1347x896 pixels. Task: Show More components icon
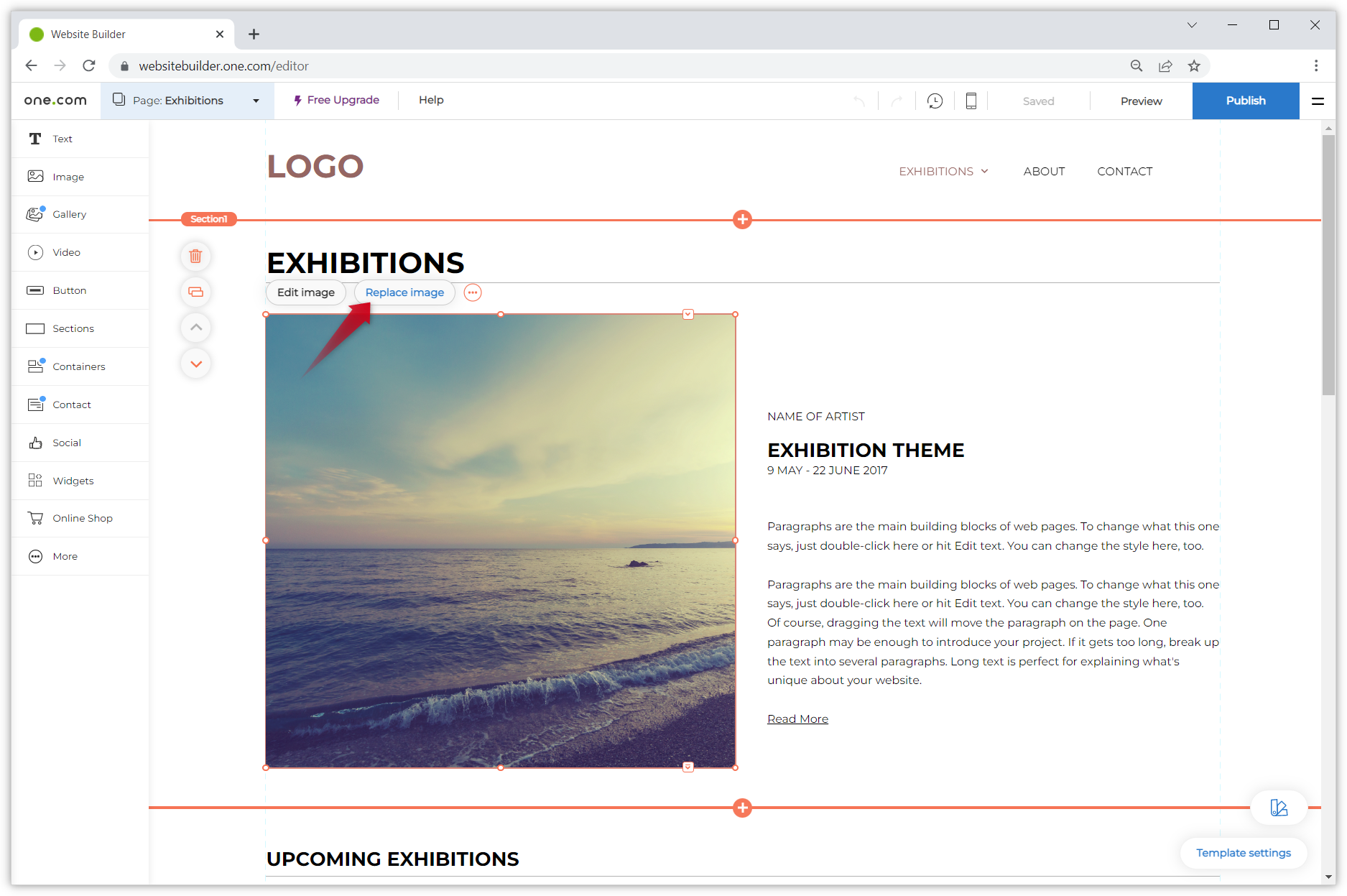point(35,556)
